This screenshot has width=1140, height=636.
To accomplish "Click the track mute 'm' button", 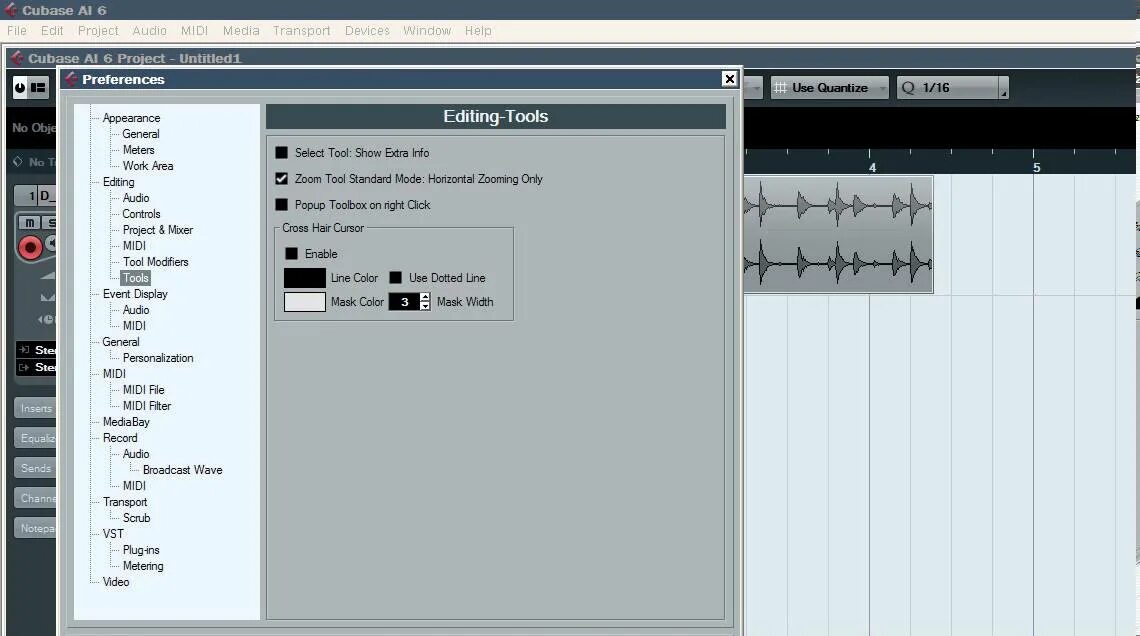I will [x=29, y=222].
